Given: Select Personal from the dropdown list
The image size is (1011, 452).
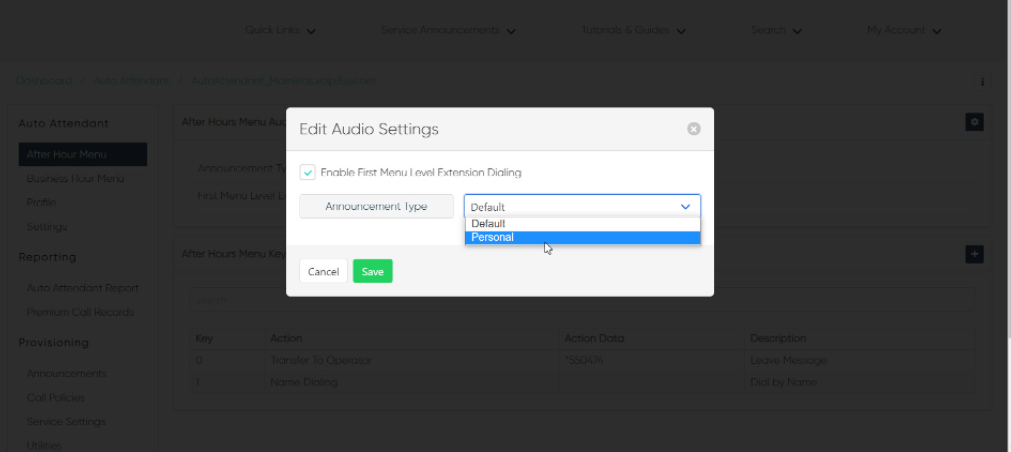Looking at the screenshot, I should (x=582, y=237).
